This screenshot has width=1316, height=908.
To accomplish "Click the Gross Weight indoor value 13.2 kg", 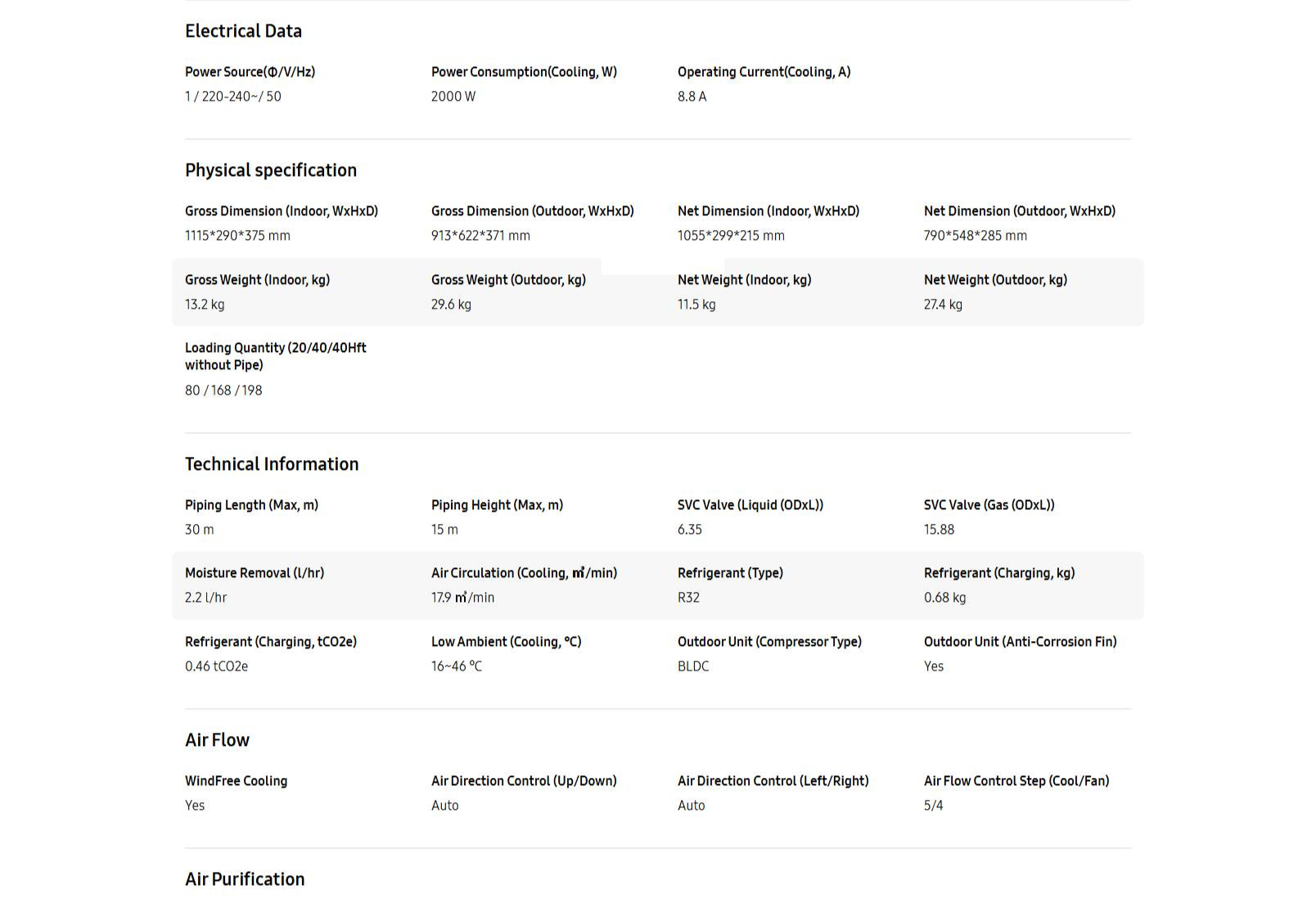I will click(205, 305).
